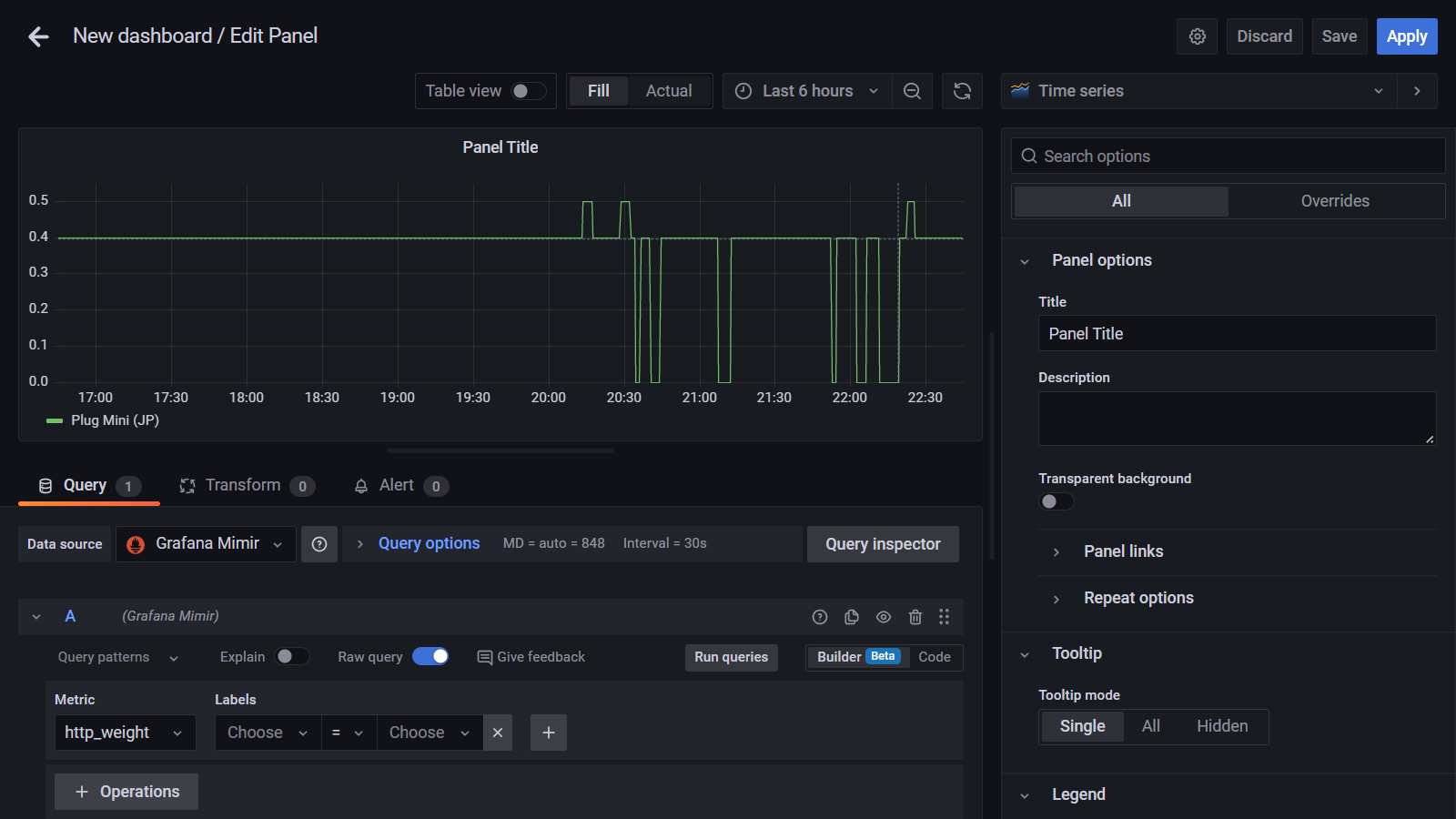This screenshot has width=1456, height=819.
Task: Toggle query A visibility eye icon
Action: pos(883,617)
